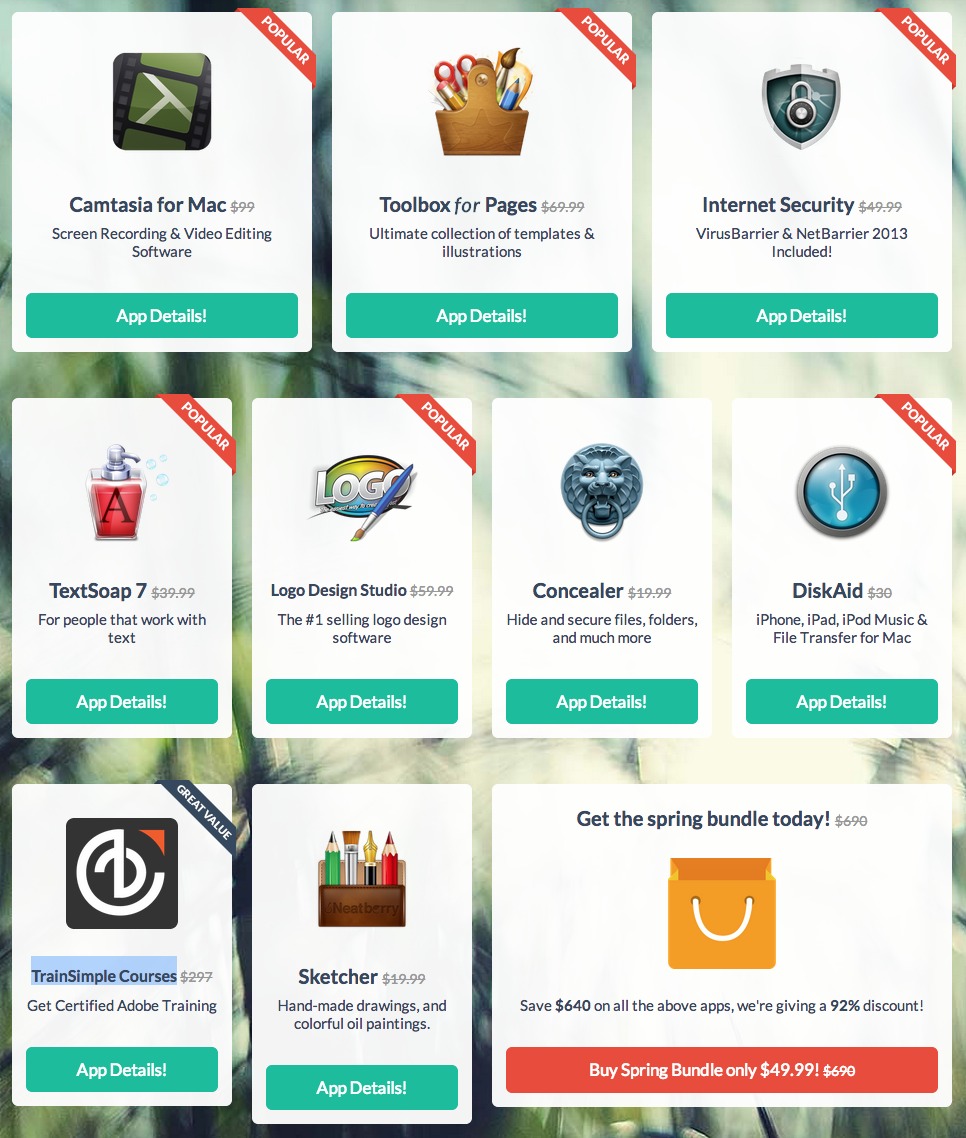Open App Details for TextSoap 7
Screen dimensions: 966x1138
pyautogui.click(x=122, y=702)
